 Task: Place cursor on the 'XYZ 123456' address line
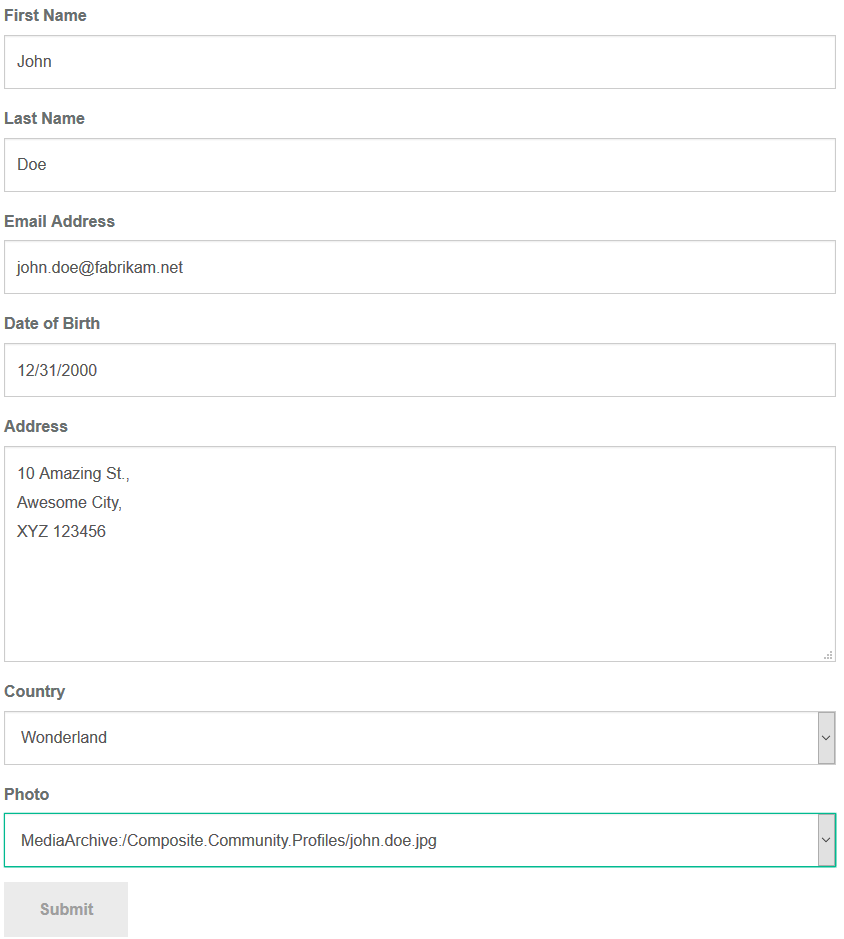[61, 531]
